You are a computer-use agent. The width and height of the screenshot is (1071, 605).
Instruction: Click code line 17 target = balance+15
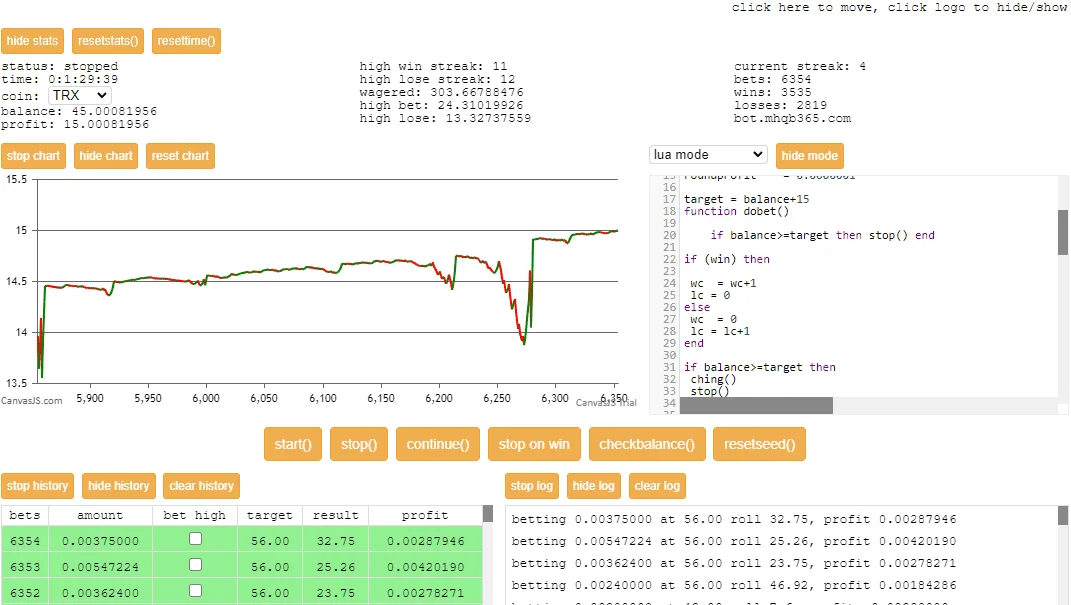747,199
